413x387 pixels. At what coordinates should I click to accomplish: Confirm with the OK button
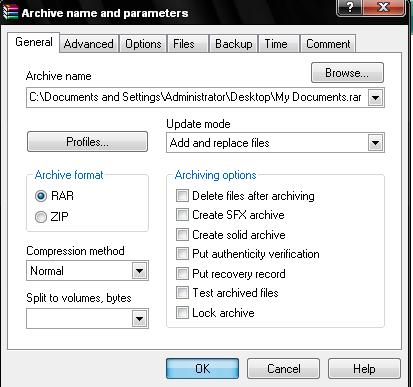click(203, 369)
